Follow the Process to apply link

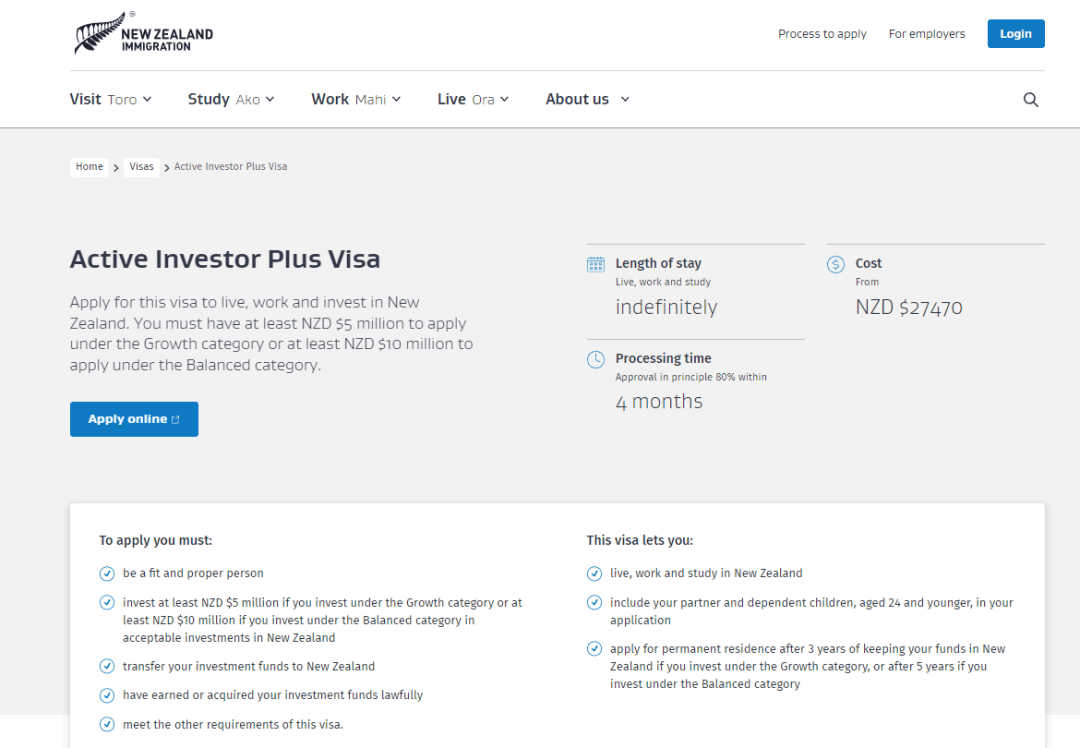coord(822,34)
